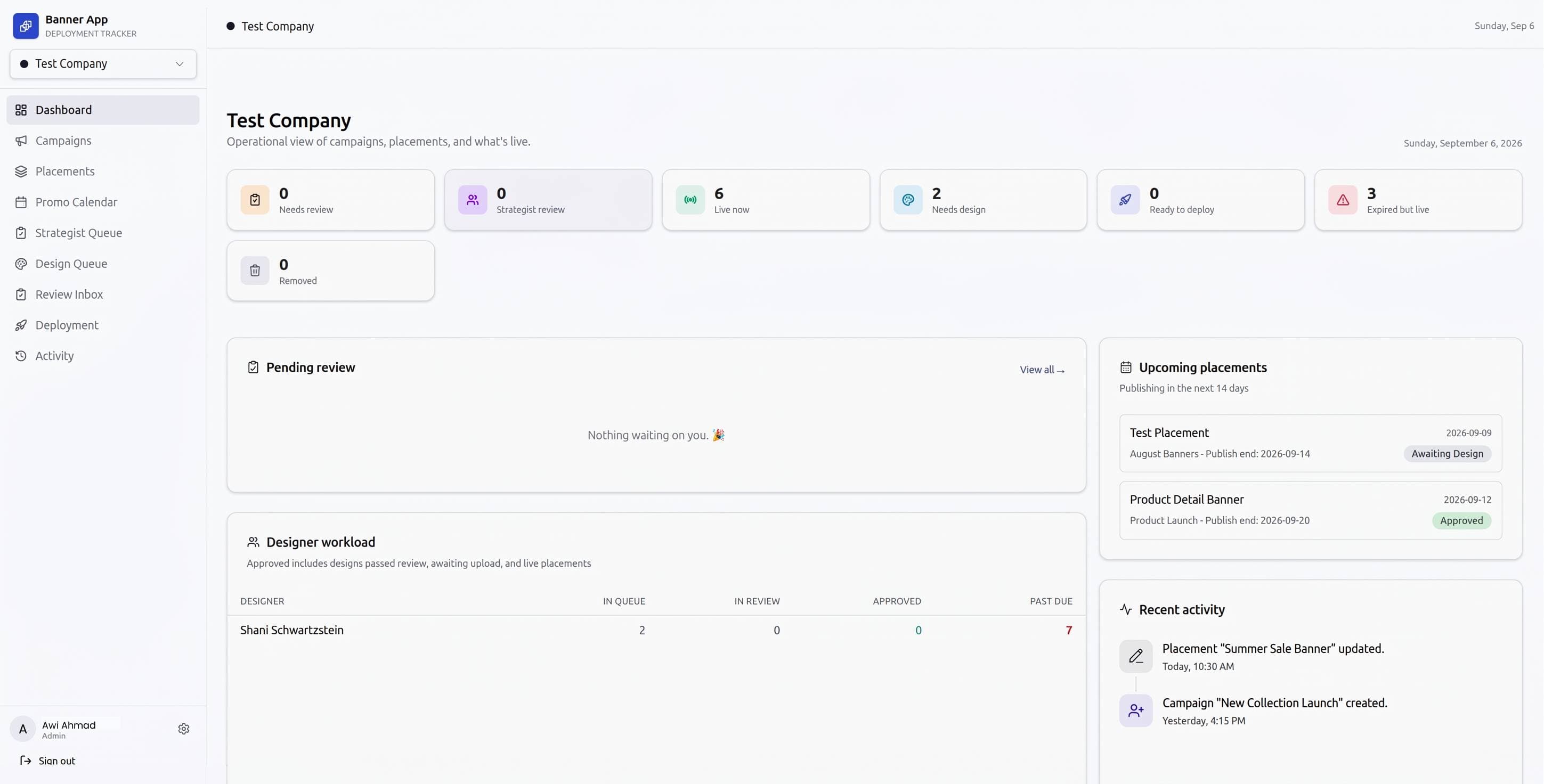This screenshot has width=1544, height=784.
Task: Click the PAST DUE column header
Action: pyautogui.click(x=1051, y=601)
